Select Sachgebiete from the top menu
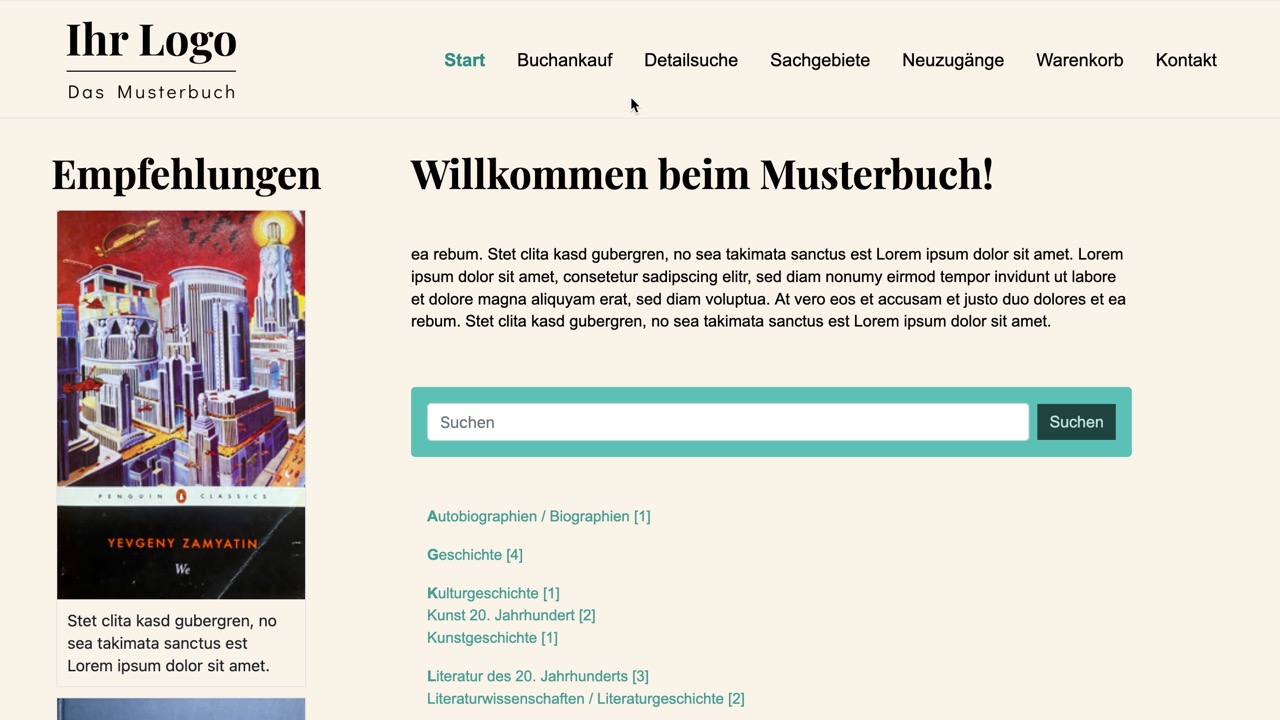Image resolution: width=1280 pixels, height=720 pixels. [819, 60]
